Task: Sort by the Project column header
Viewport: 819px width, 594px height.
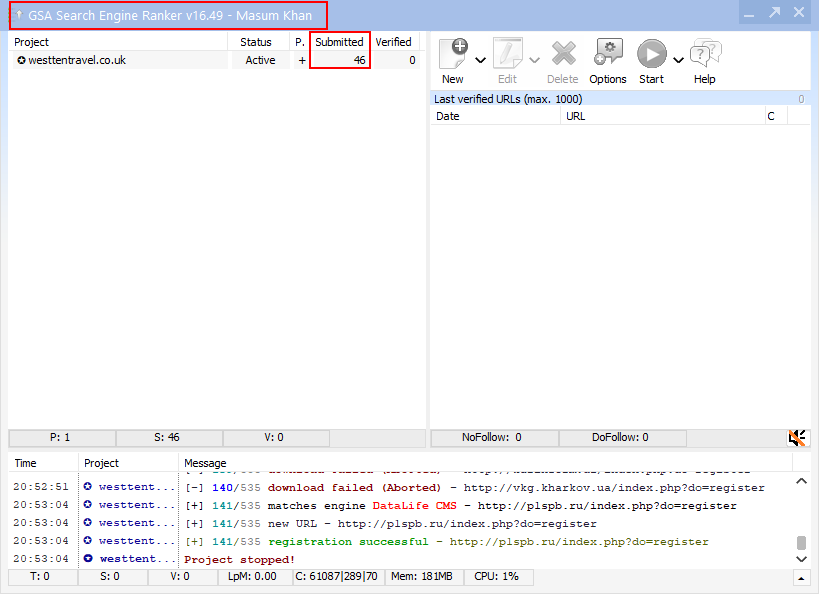Action: pyautogui.click(x=119, y=42)
